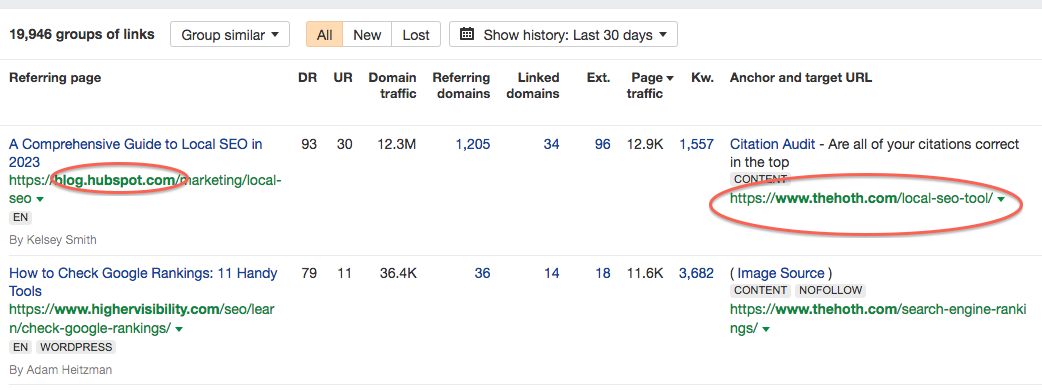The image size is (1042, 391).
Task: Open Show history Last 30 days dropdown
Action: (x=564, y=35)
